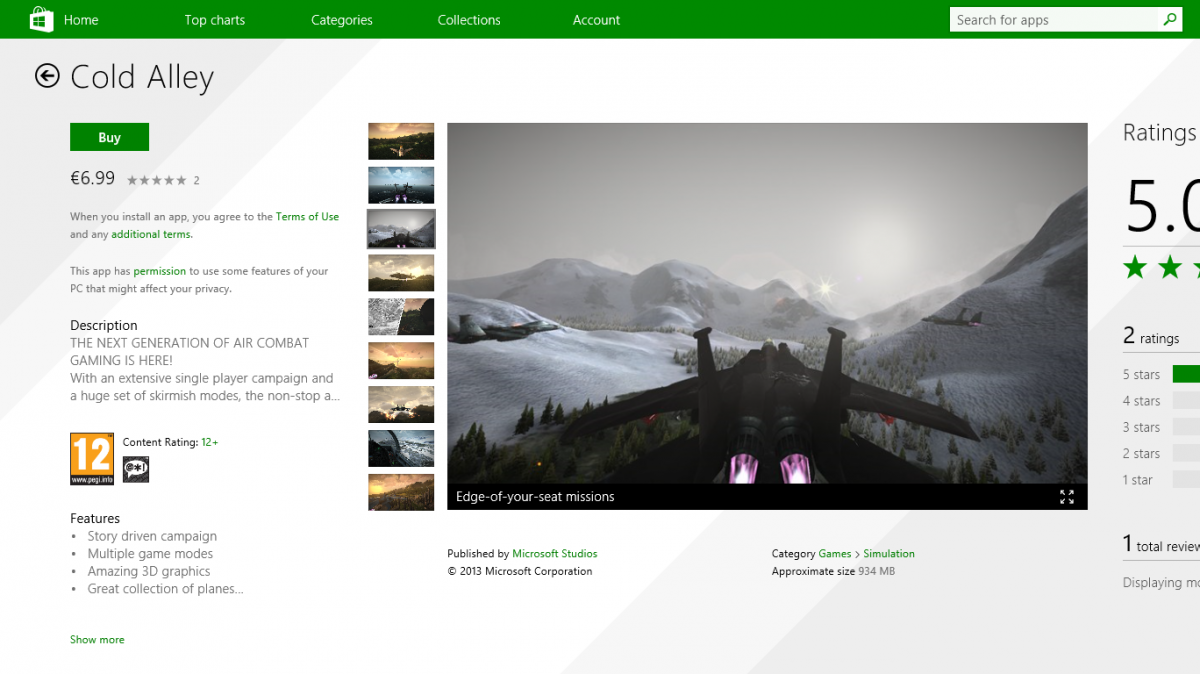Click the 5 stars rating bar
1200x674 pixels.
coord(1186,374)
